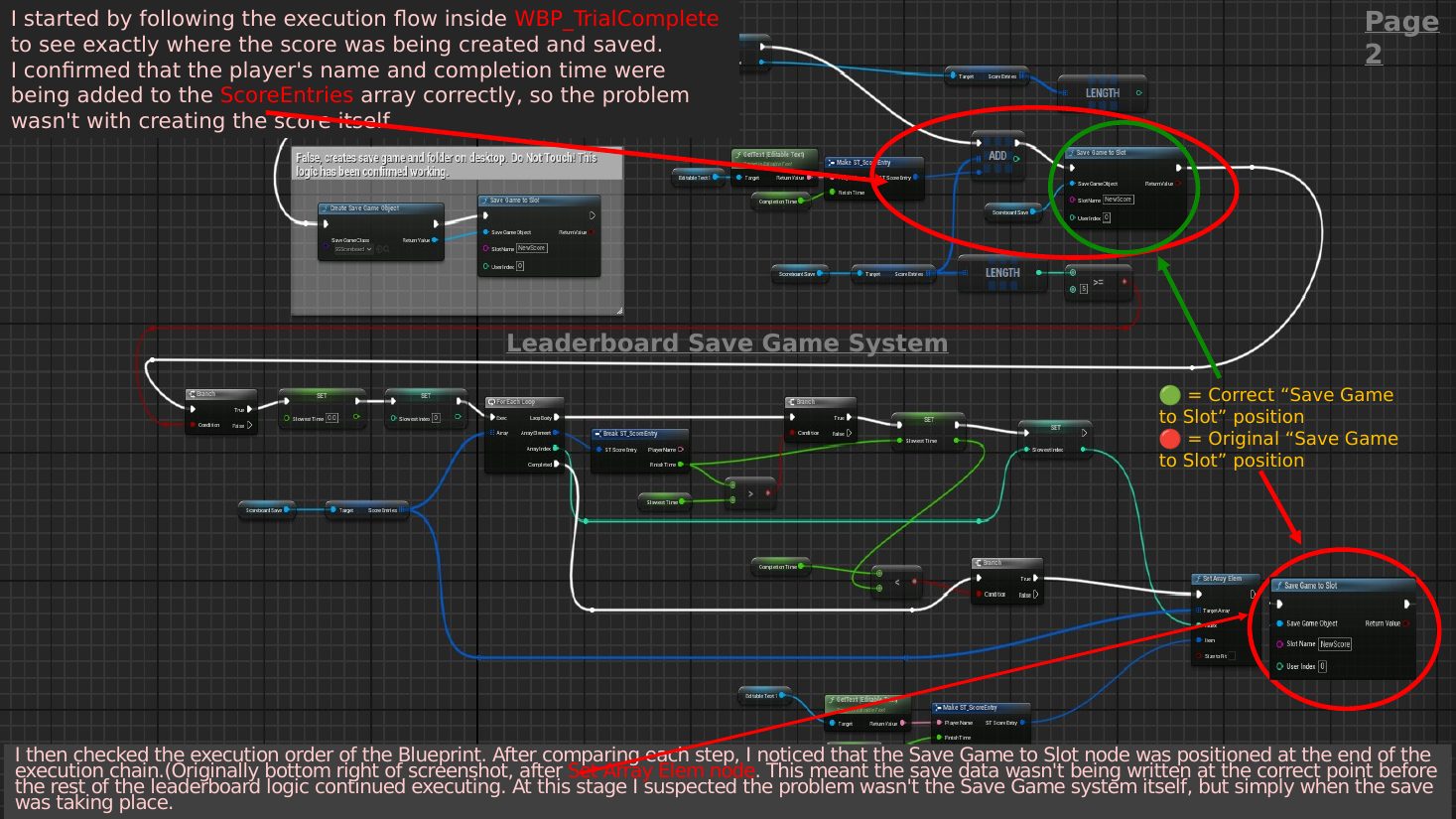Select the upper GetText (Editable Text) node
The image size is (1456, 819).
[775, 167]
